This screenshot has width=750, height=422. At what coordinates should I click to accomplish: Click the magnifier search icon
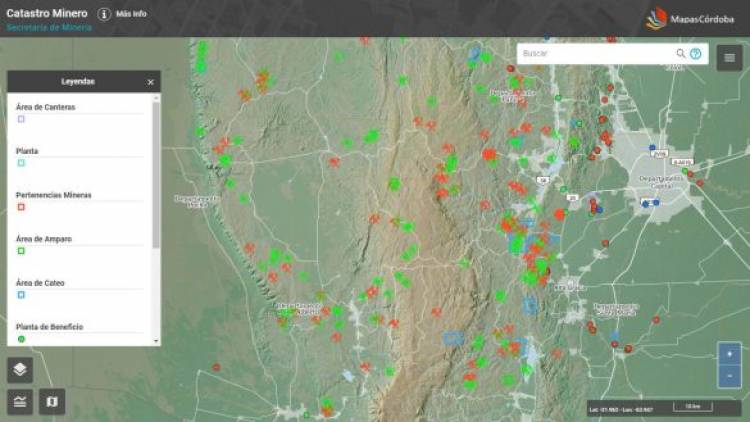[681, 54]
